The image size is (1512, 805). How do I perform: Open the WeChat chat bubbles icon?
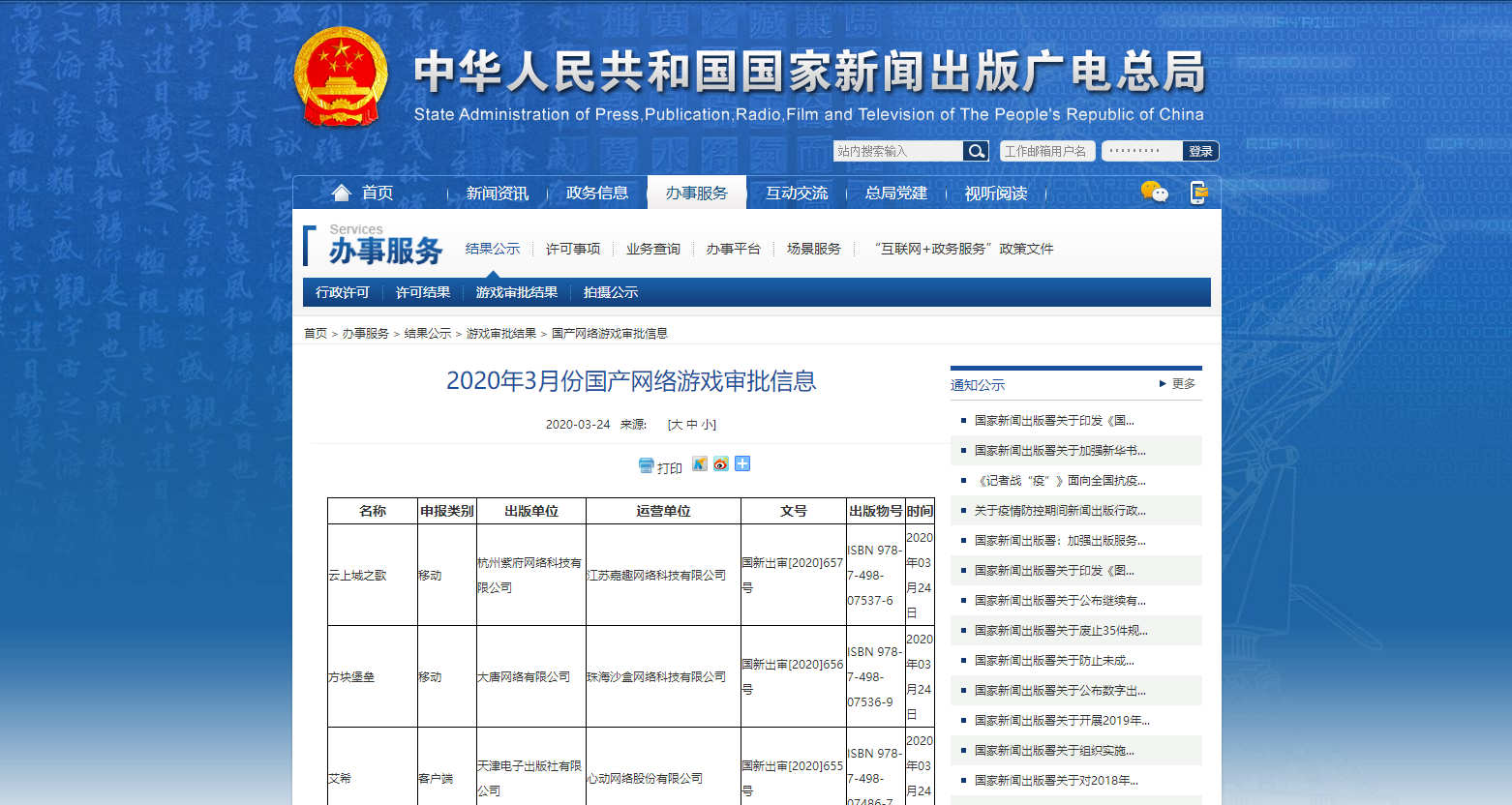pyautogui.click(x=1154, y=192)
